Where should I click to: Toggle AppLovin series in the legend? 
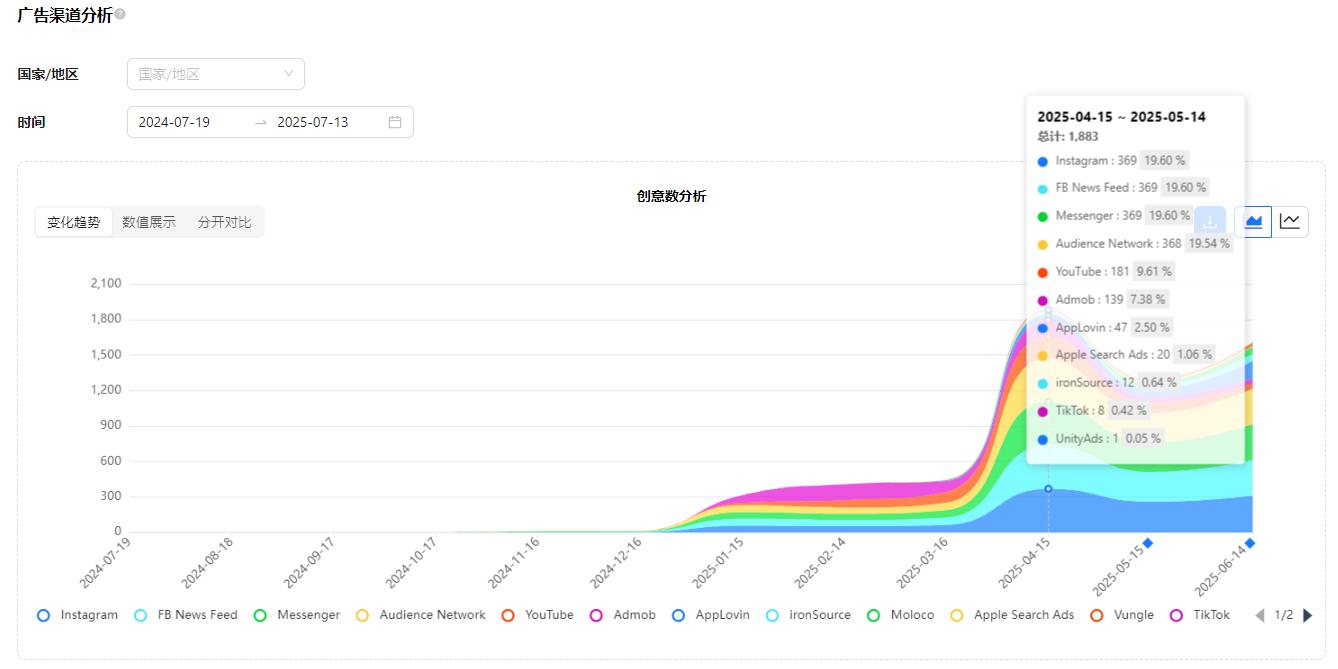point(710,615)
